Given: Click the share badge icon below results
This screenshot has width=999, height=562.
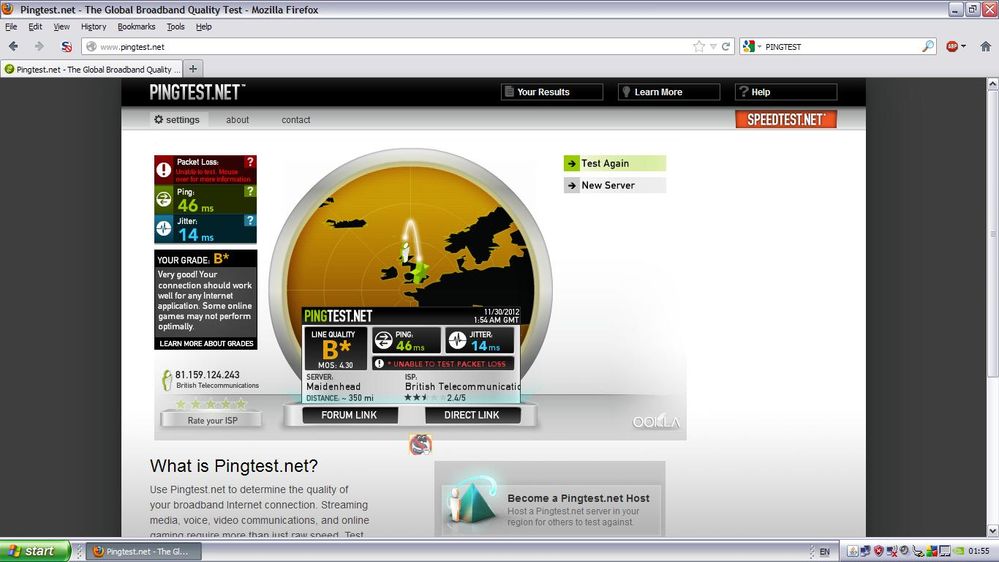Looking at the screenshot, I should 420,444.
